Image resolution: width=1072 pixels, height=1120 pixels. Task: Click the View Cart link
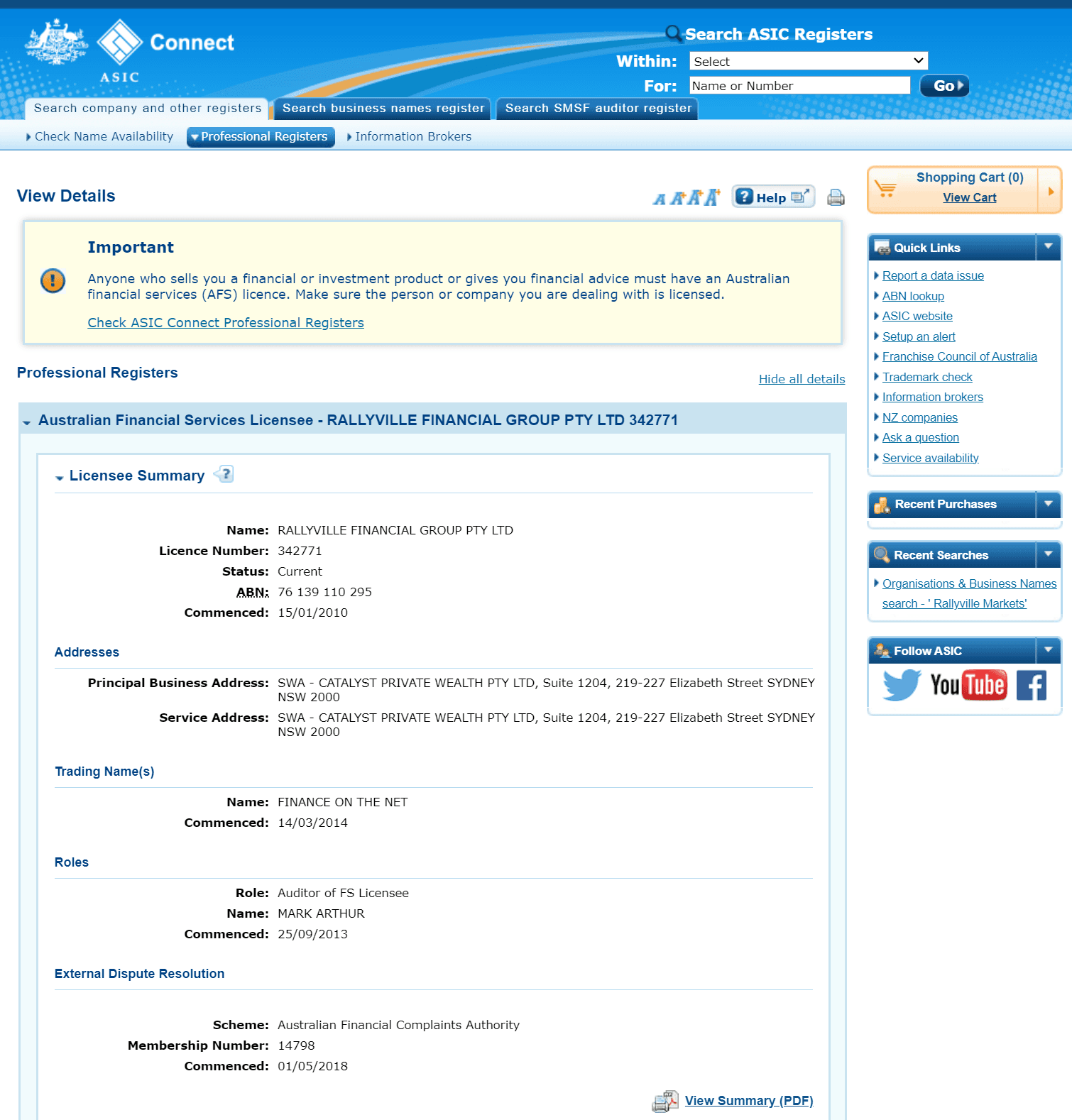(970, 198)
